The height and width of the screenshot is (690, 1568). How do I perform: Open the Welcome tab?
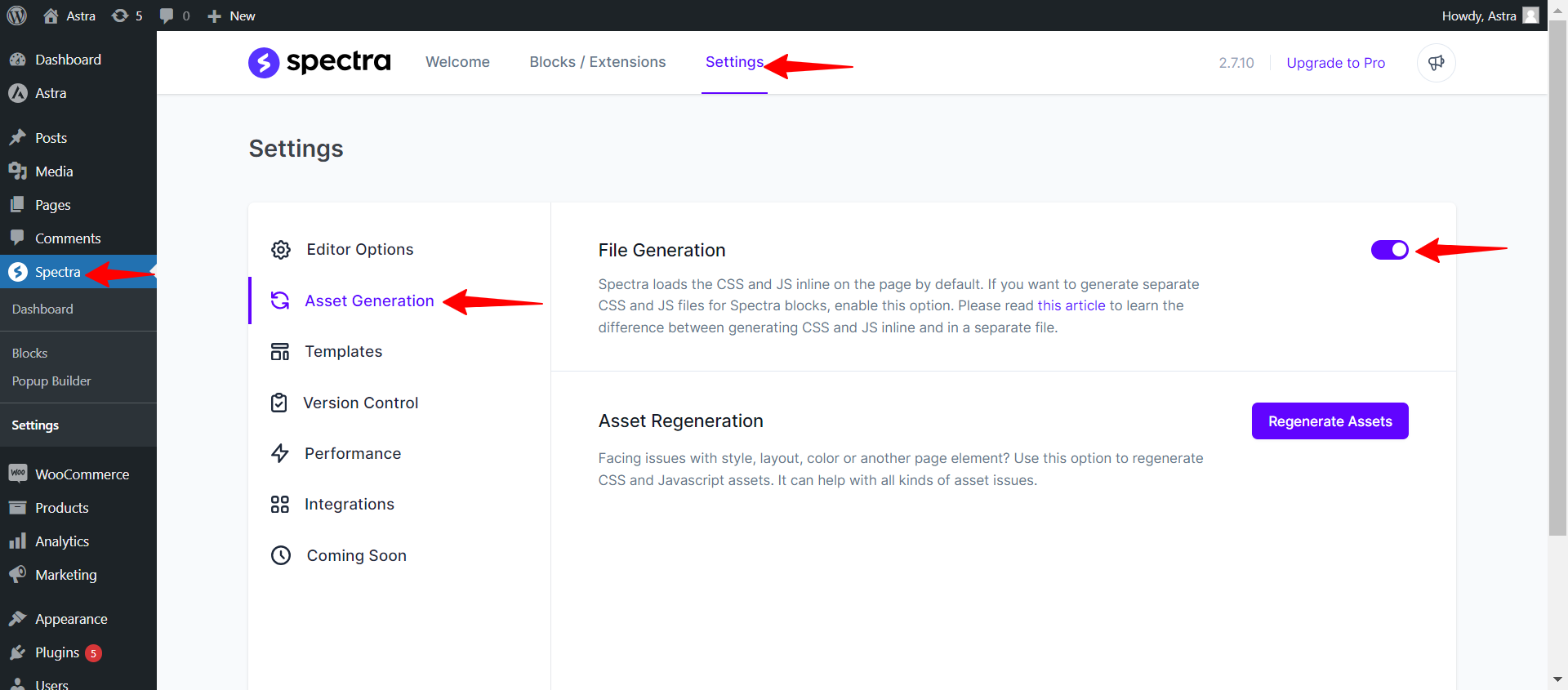coord(457,62)
